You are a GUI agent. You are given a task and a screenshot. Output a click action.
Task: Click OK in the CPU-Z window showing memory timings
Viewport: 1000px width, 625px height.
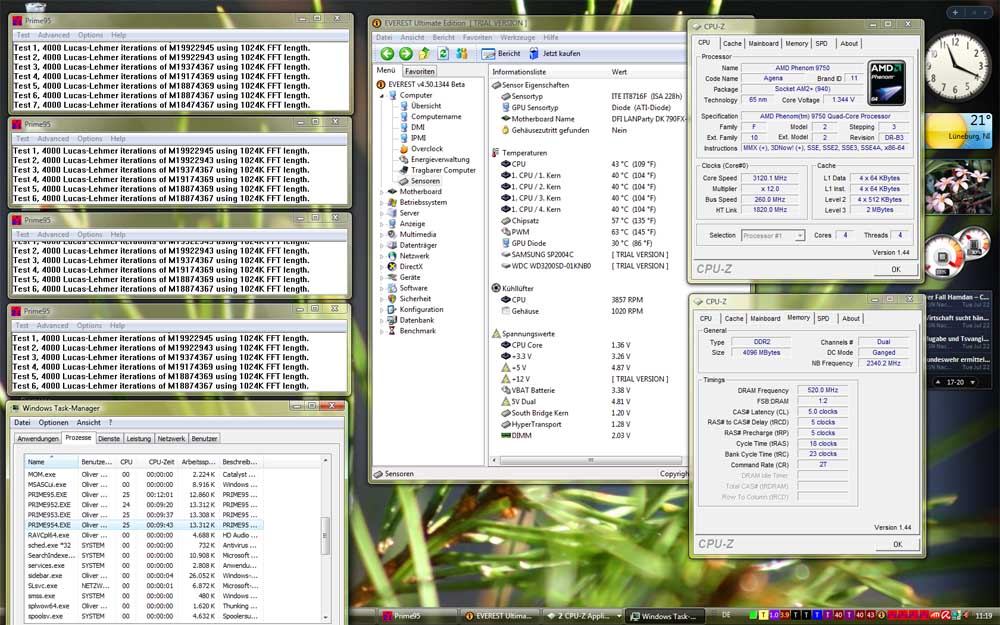pyautogui.click(x=897, y=545)
